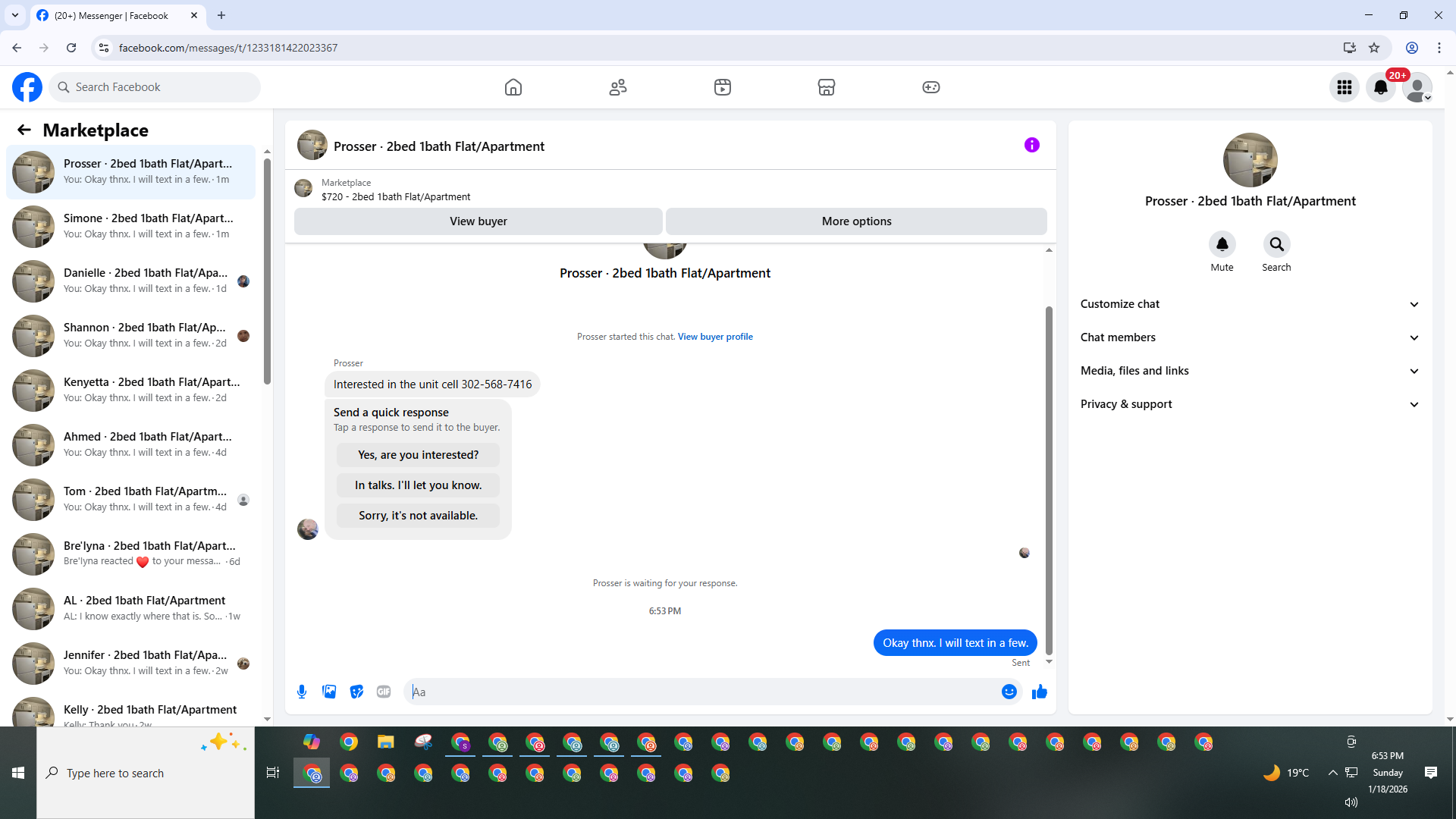Click the Aa message input field
Viewport: 1456px width, 819px height.
coord(705,692)
